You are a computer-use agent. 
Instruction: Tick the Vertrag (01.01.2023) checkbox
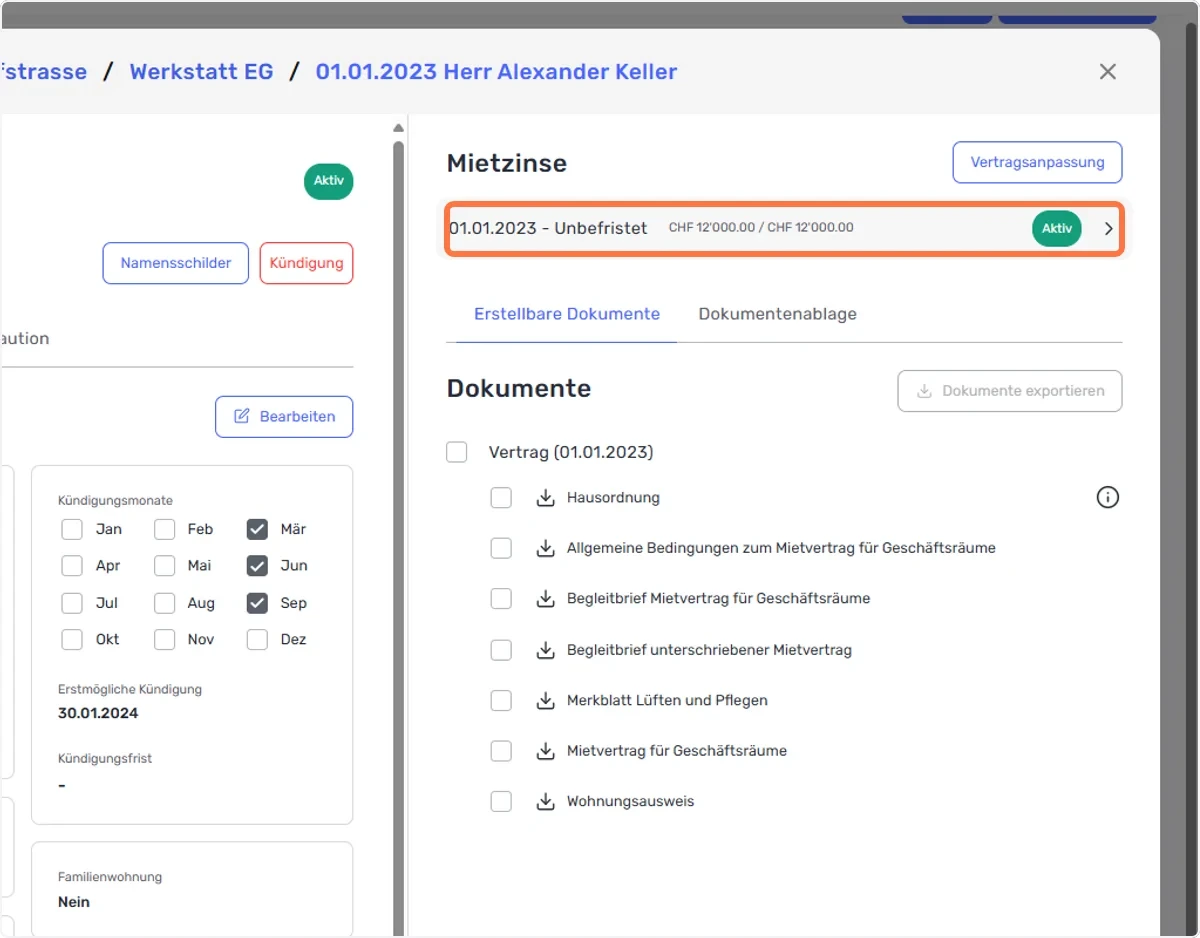(x=457, y=452)
